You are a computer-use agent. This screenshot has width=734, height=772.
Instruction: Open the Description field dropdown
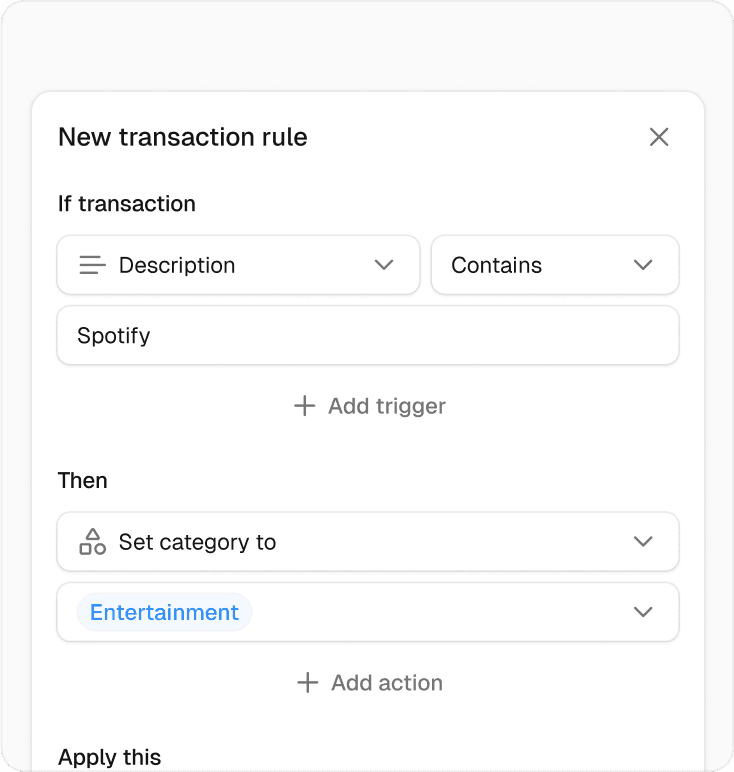[238, 265]
